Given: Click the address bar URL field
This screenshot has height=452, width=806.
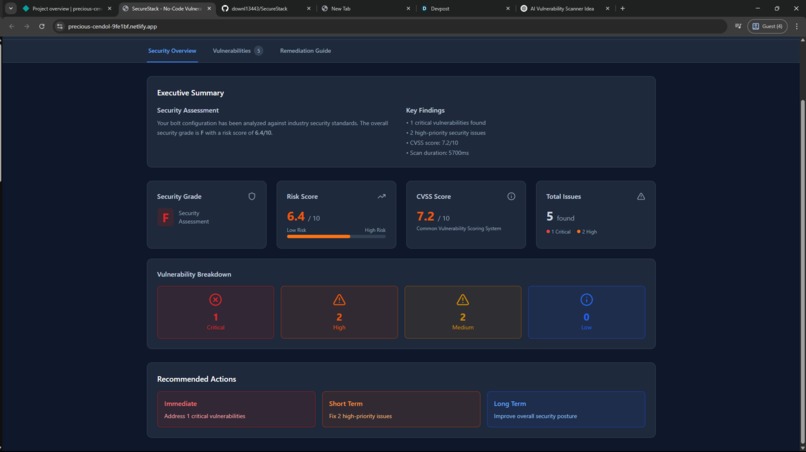Looking at the screenshot, I should tap(391, 26).
